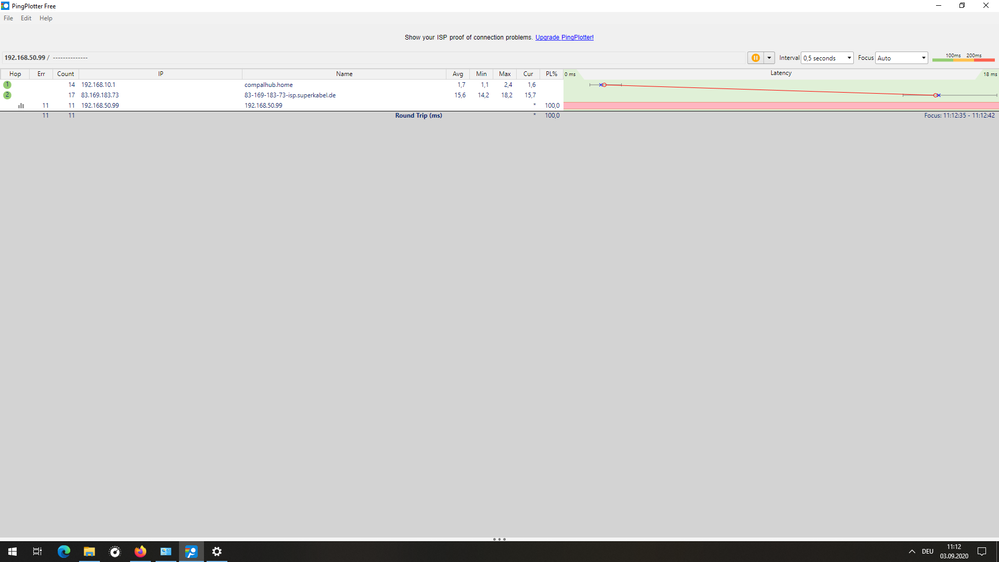Open the notification center icon
Screen dimensions: 999x562
tap(982, 552)
